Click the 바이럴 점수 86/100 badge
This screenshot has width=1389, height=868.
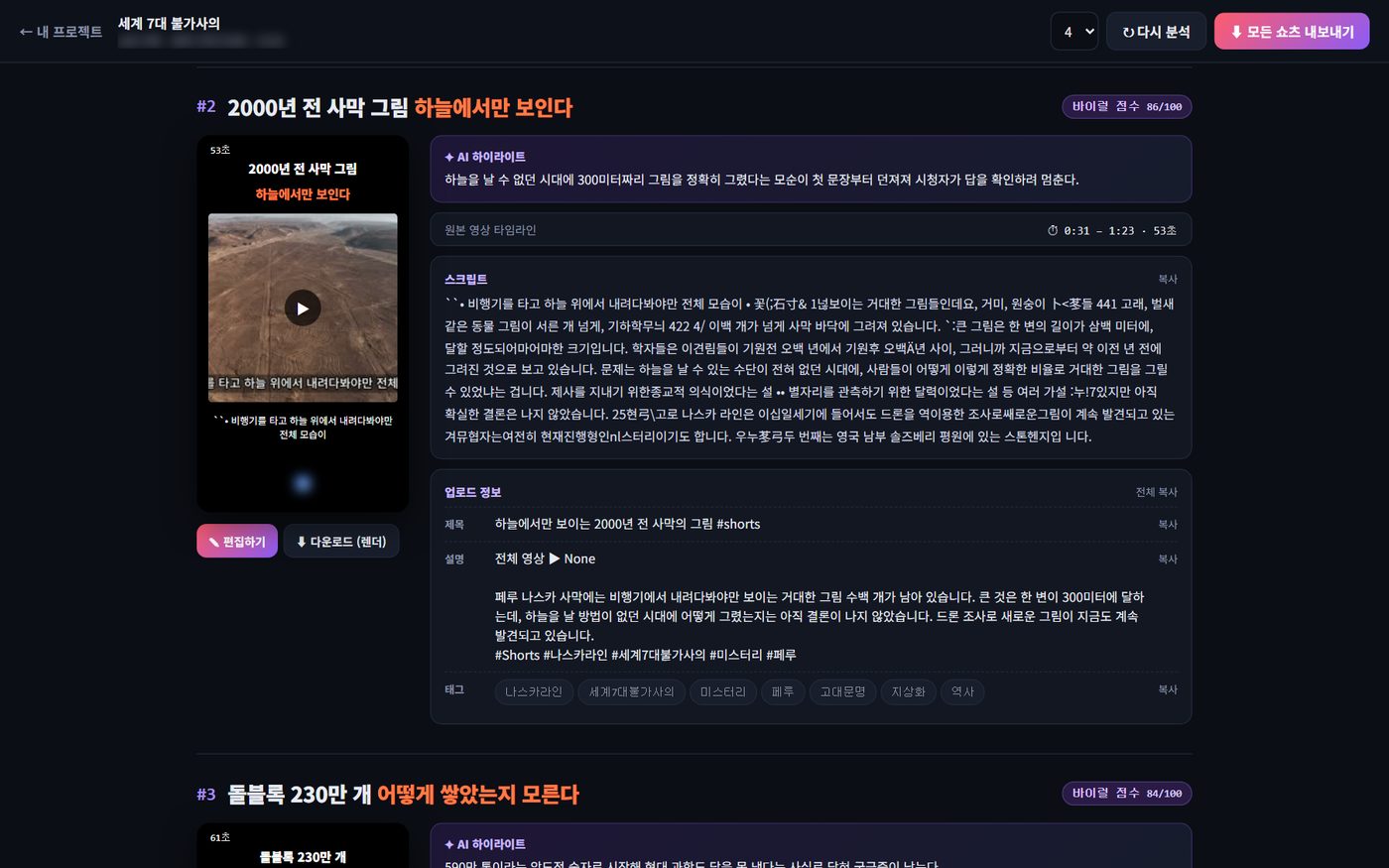point(1126,106)
